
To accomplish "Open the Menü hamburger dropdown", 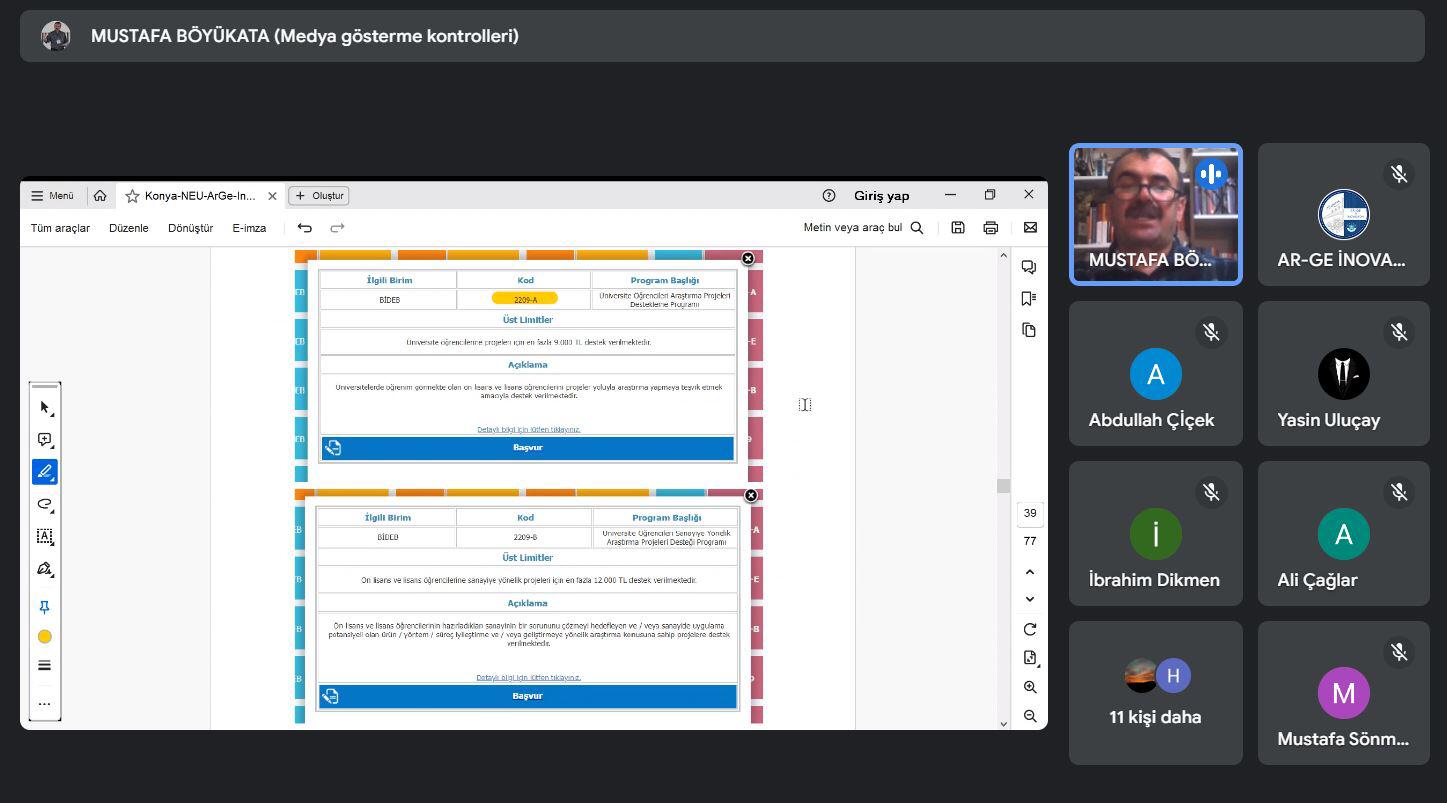I will pyautogui.click(x=52, y=196).
